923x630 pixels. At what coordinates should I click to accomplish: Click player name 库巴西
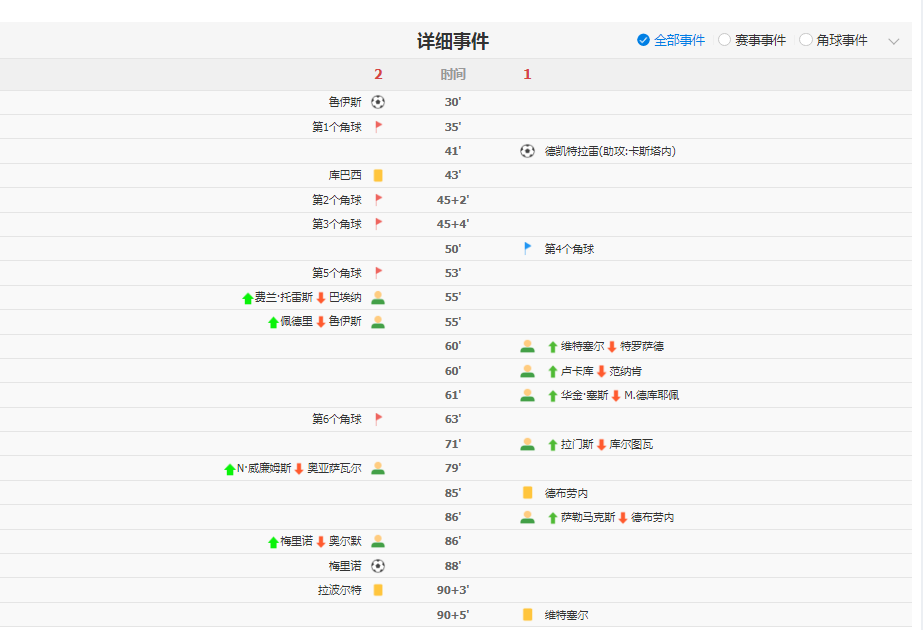345,175
